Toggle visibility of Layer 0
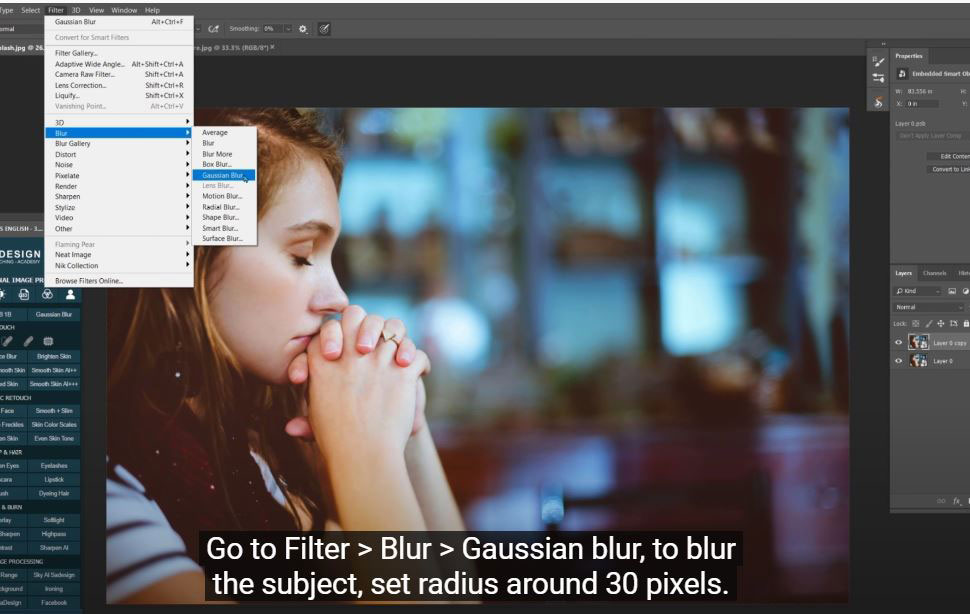 point(898,361)
